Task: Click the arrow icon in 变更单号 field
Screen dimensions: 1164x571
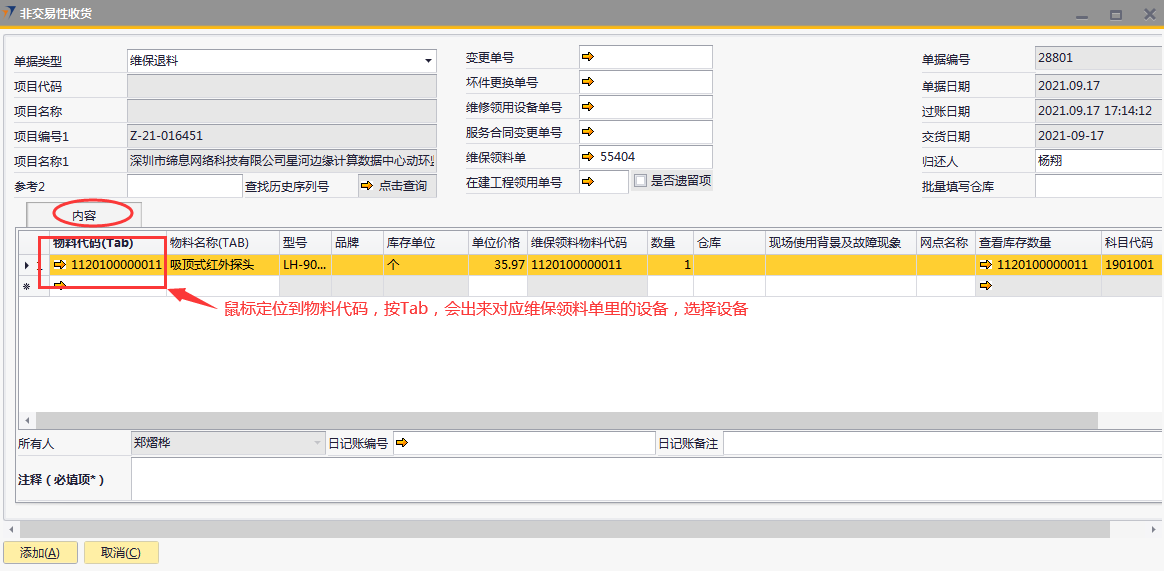Action: (x=588, y=57)
